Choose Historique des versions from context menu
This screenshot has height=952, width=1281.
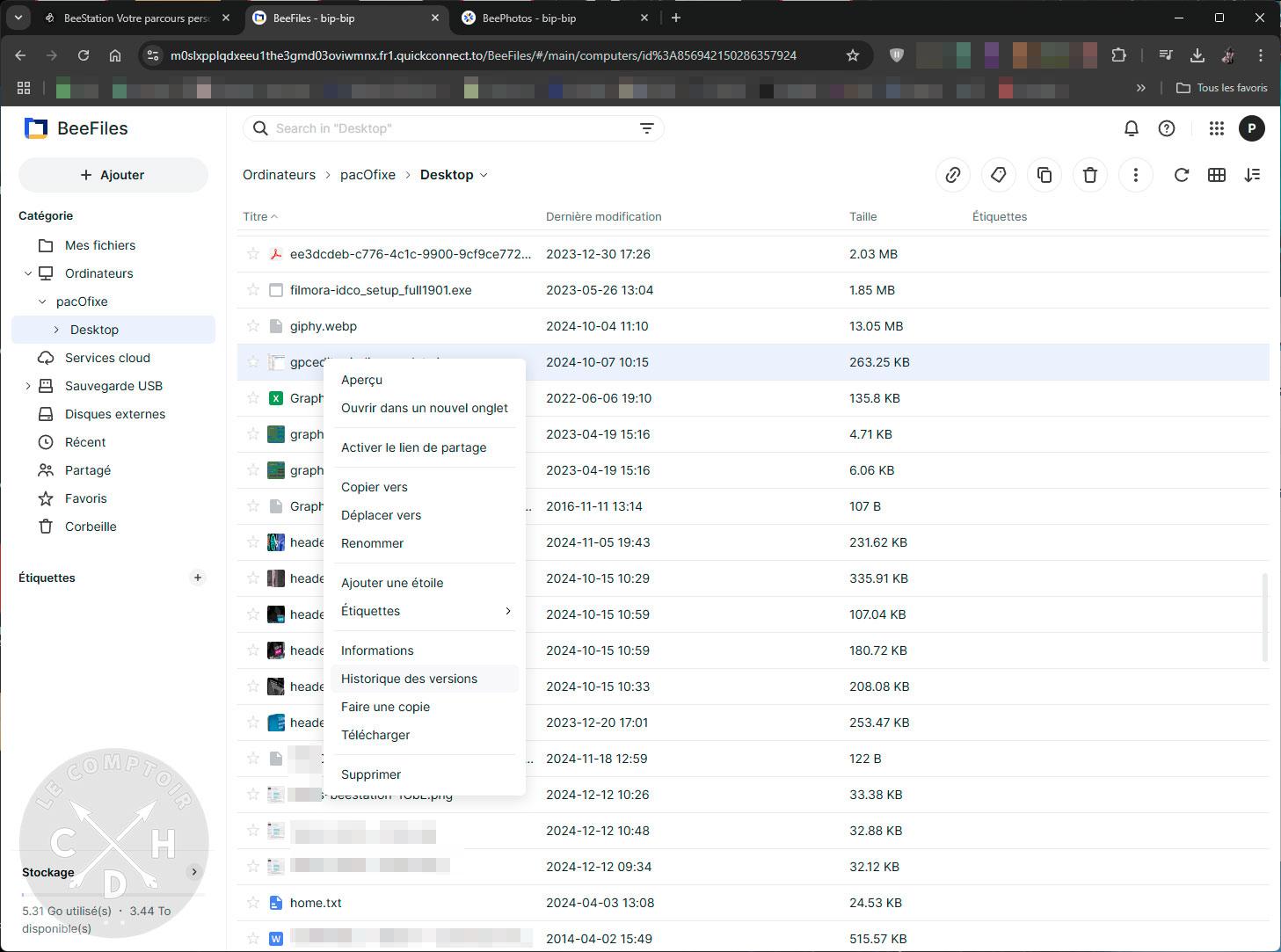[409, 679]
